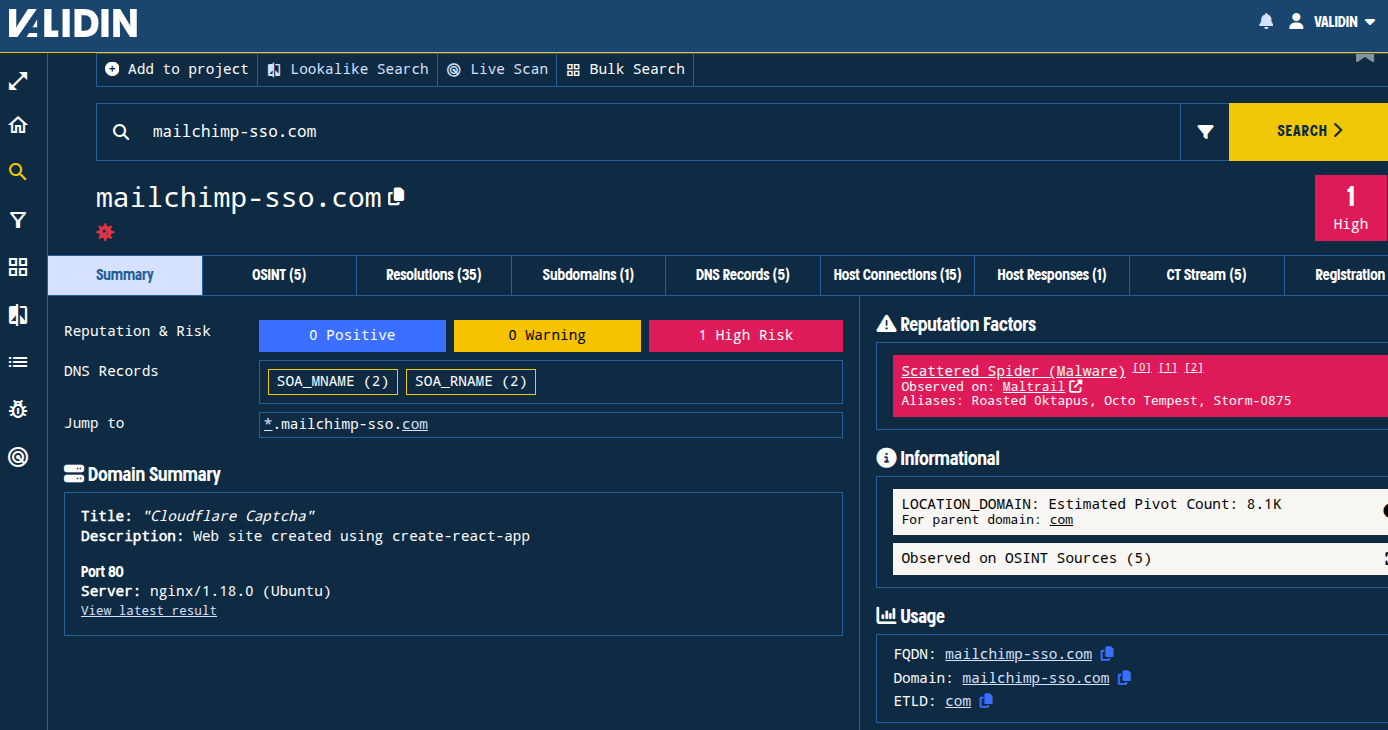Click the 0 Warning reputation bar
The image size is (1388, 730).
[x=547, y=336]
